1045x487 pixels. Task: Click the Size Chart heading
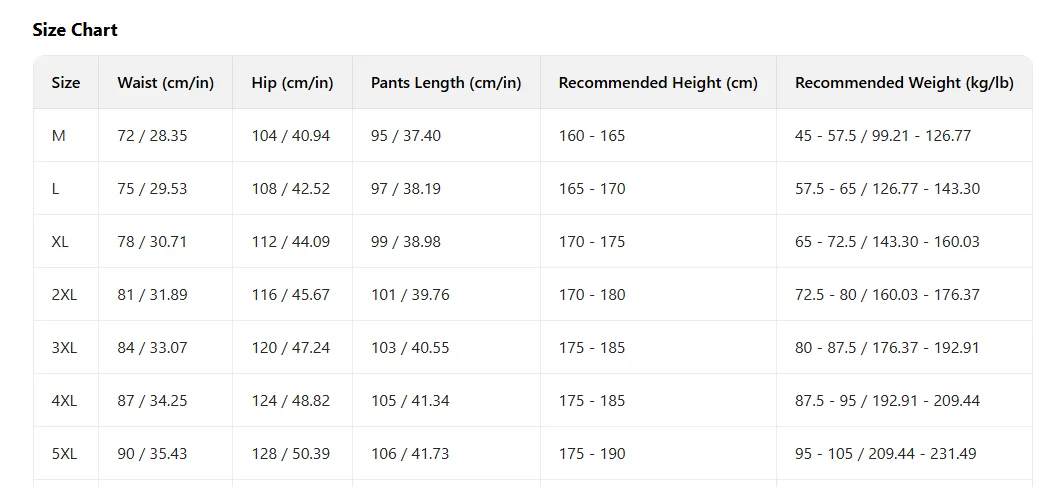[x=75, y=30]
